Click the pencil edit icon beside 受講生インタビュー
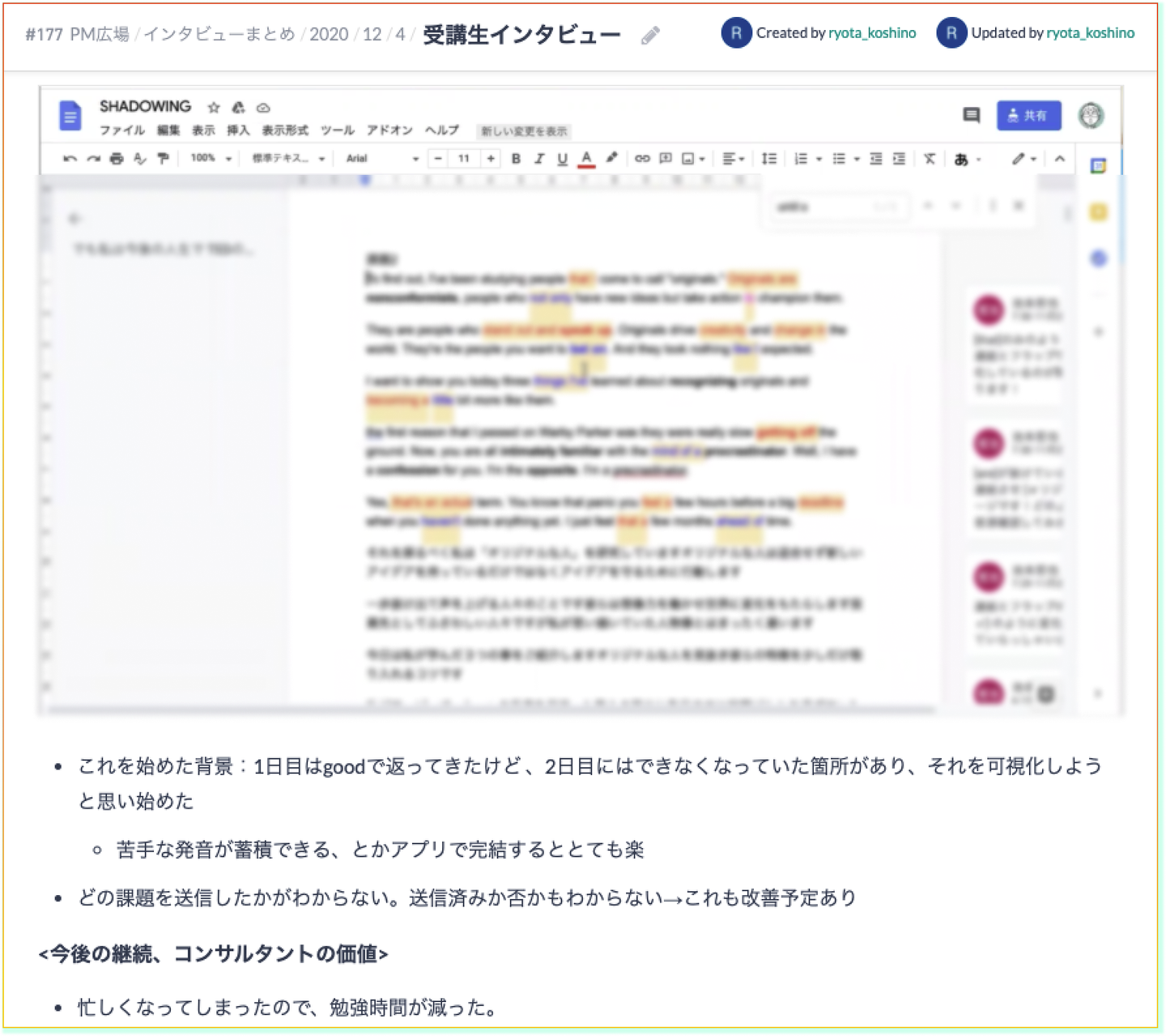 (x=649, y=35)
